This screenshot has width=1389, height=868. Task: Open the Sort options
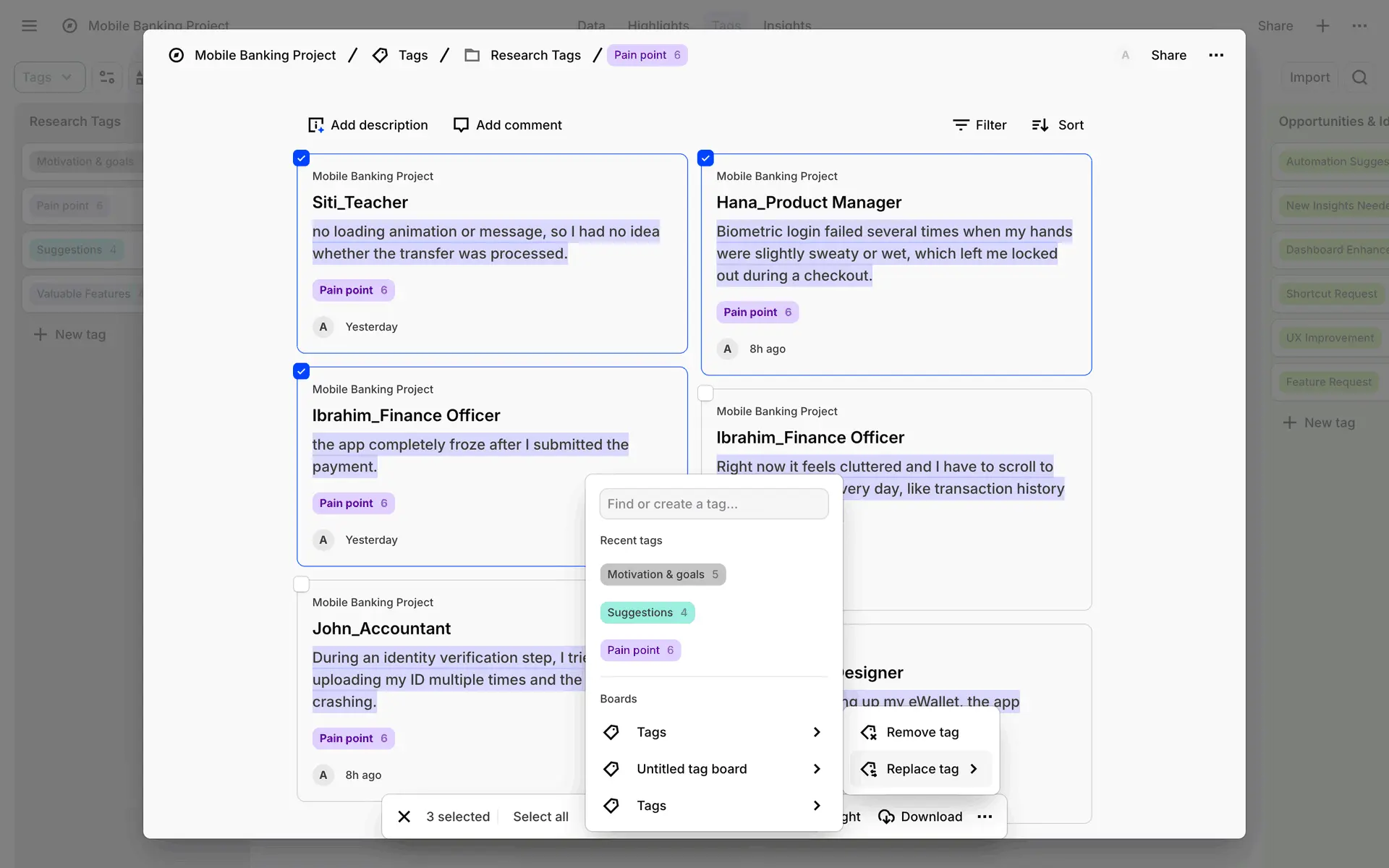tap(1058, 125)
